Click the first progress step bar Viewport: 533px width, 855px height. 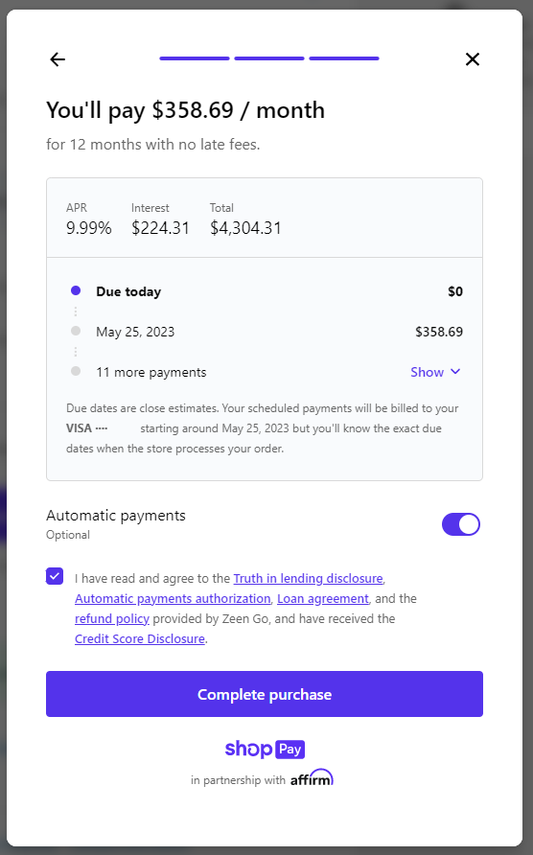click(194, 58)
